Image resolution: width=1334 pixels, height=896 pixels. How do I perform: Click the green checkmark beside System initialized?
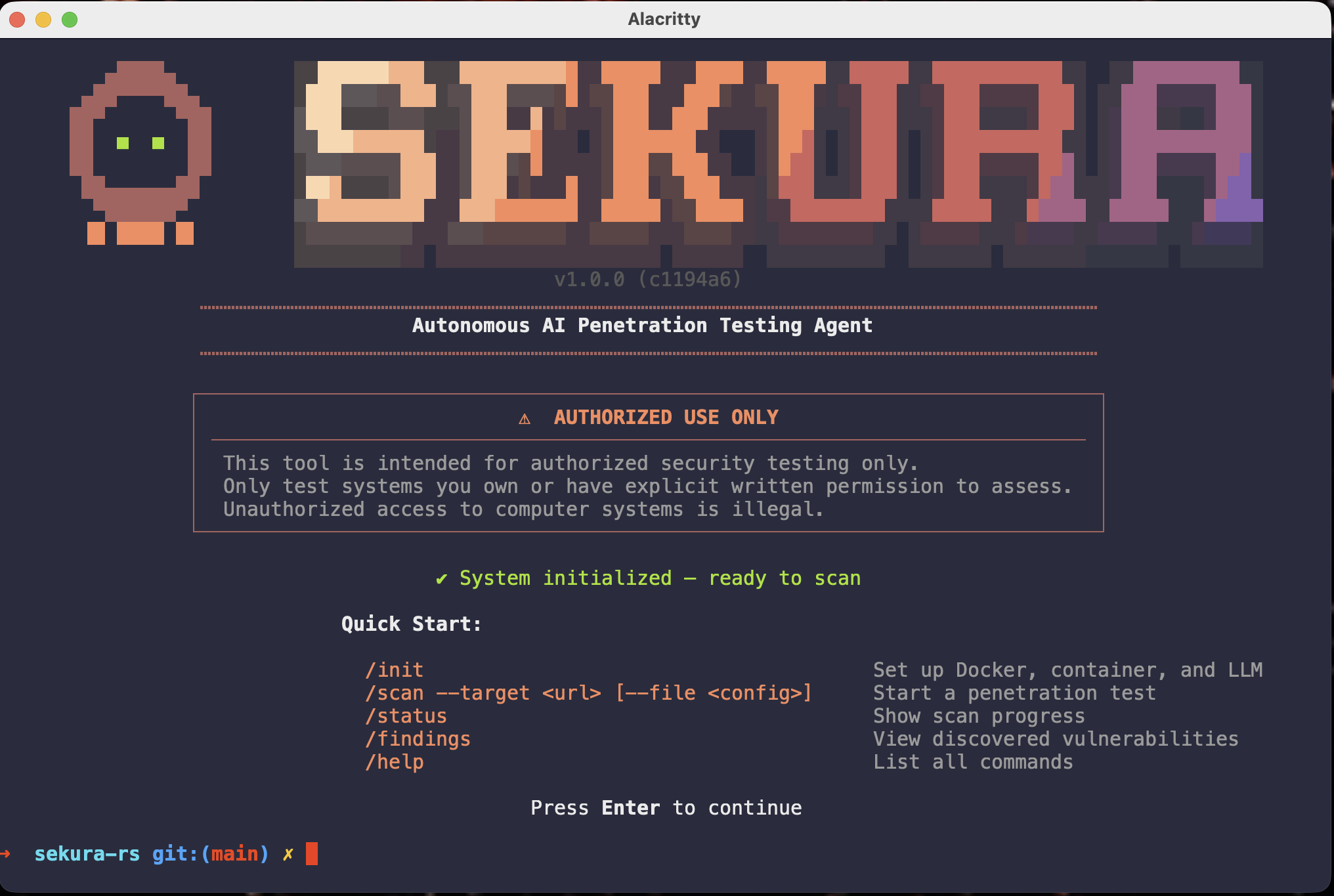coord(441,578)
